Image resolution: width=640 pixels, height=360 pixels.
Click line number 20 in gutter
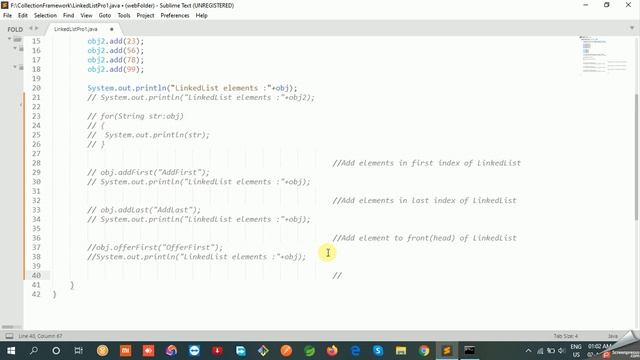click(x=36, y=88)
